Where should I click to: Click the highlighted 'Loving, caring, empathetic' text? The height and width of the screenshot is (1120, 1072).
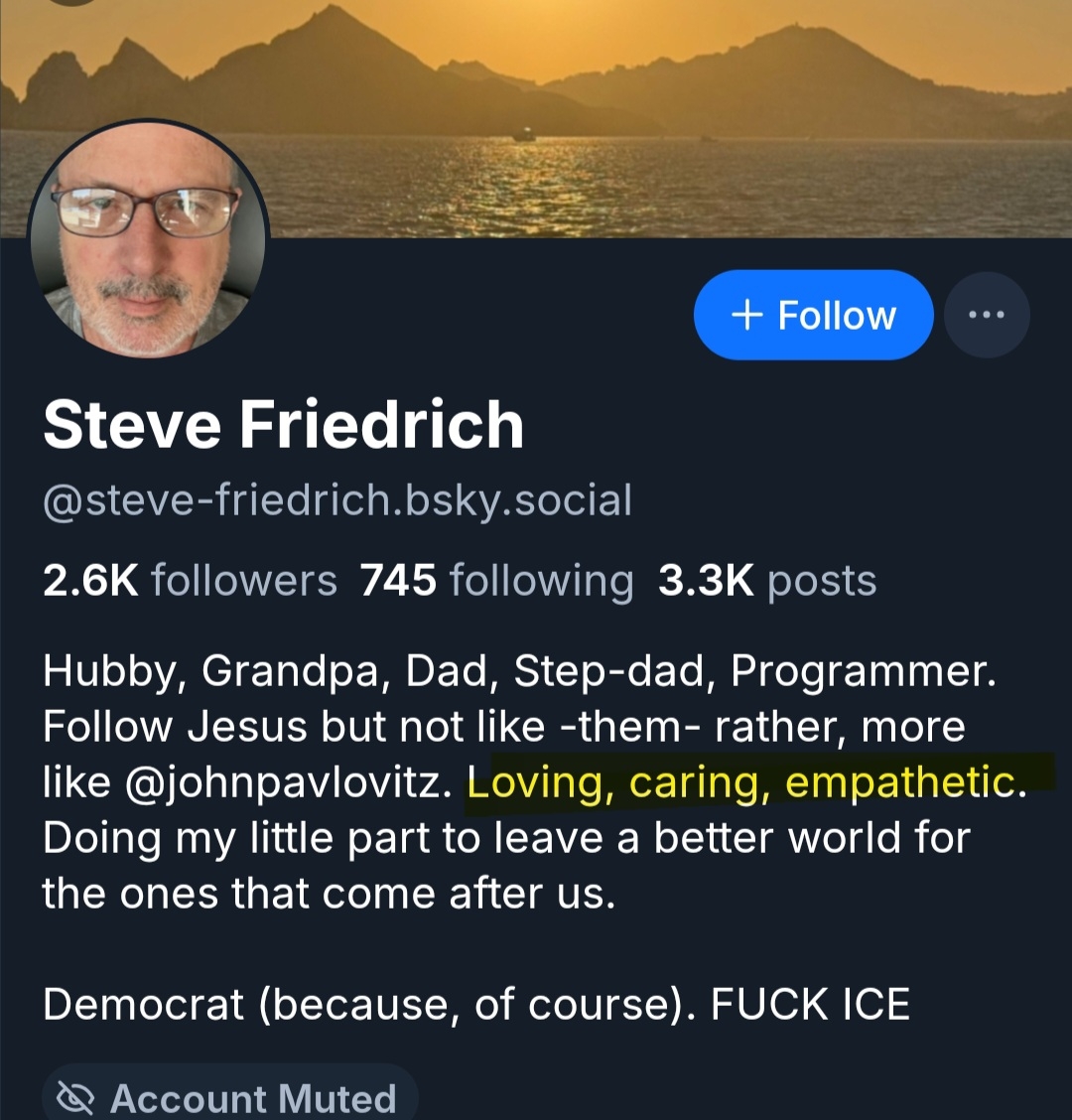pos(746,781)
